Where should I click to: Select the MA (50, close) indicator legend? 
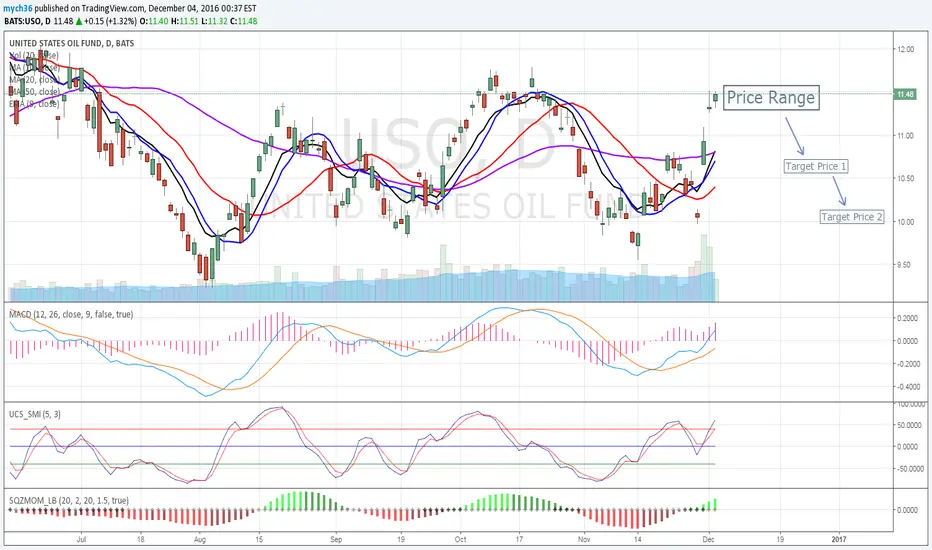coord(34,92)
